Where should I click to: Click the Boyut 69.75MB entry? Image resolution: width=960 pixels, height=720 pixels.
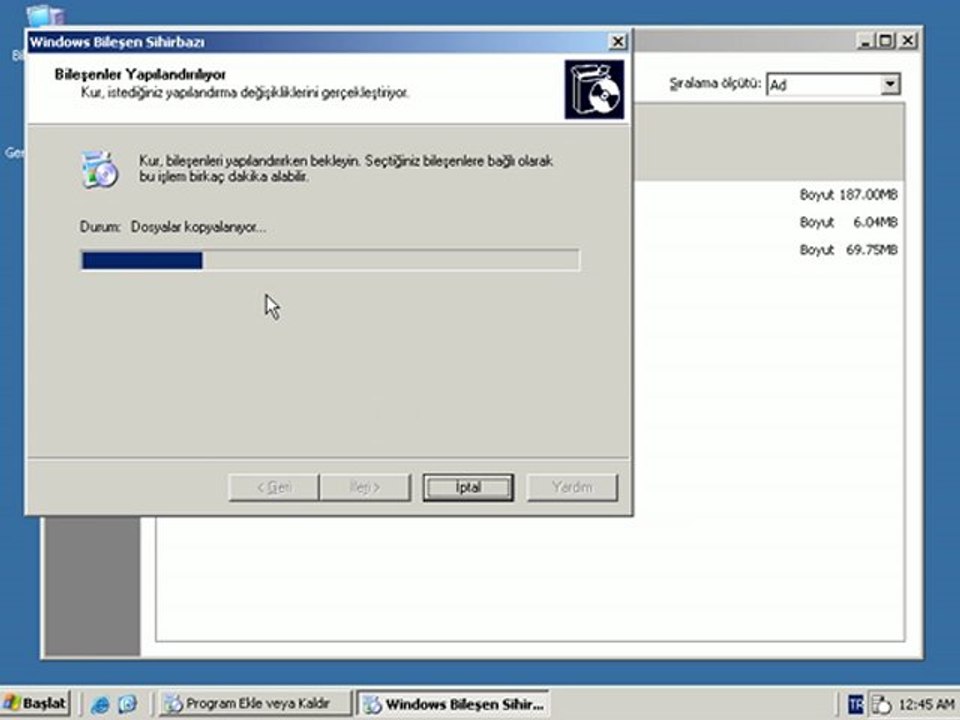click(x=848, y=250)
